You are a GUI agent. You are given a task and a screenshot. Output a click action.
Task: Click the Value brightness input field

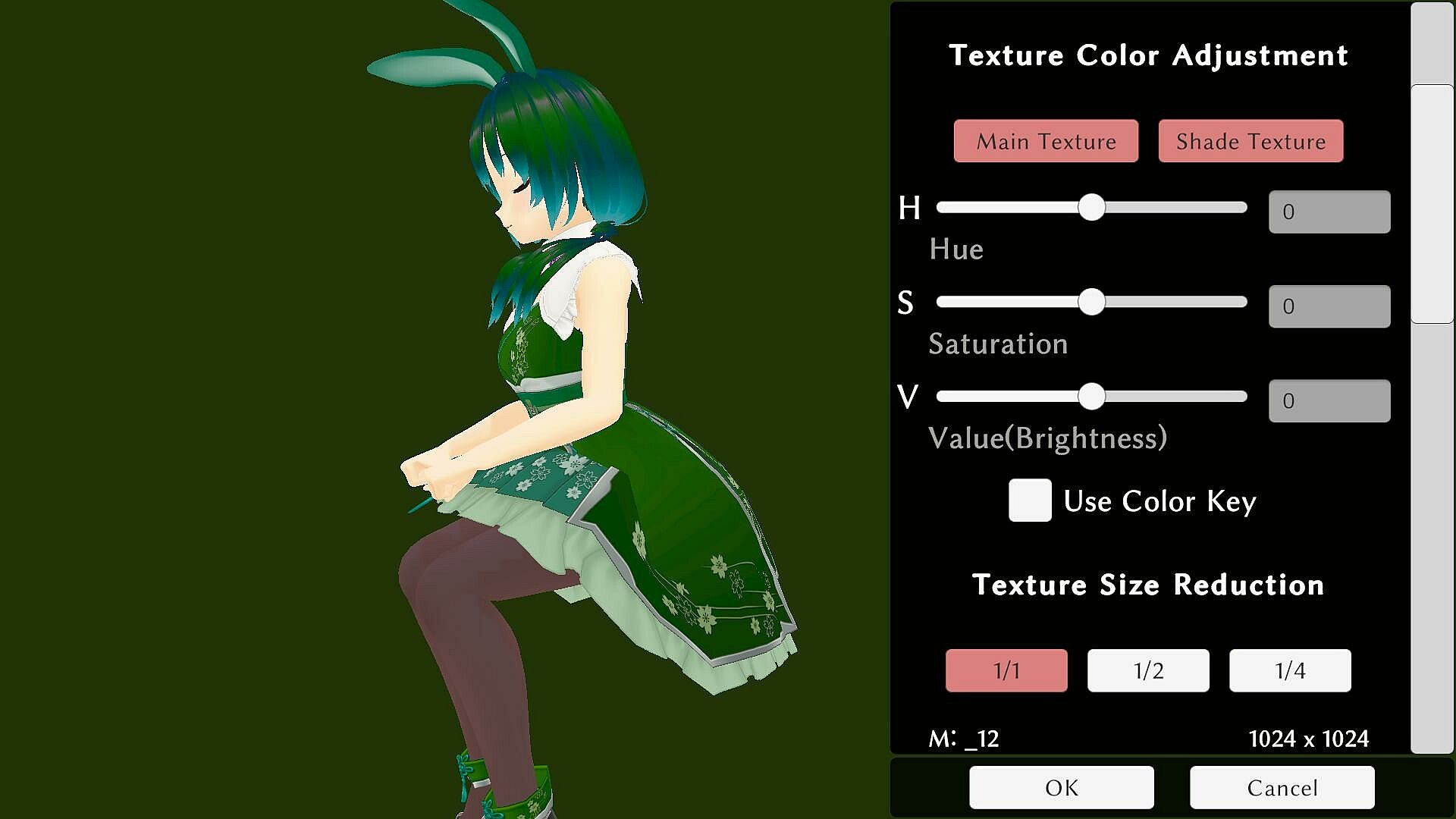pos(1329,400)
